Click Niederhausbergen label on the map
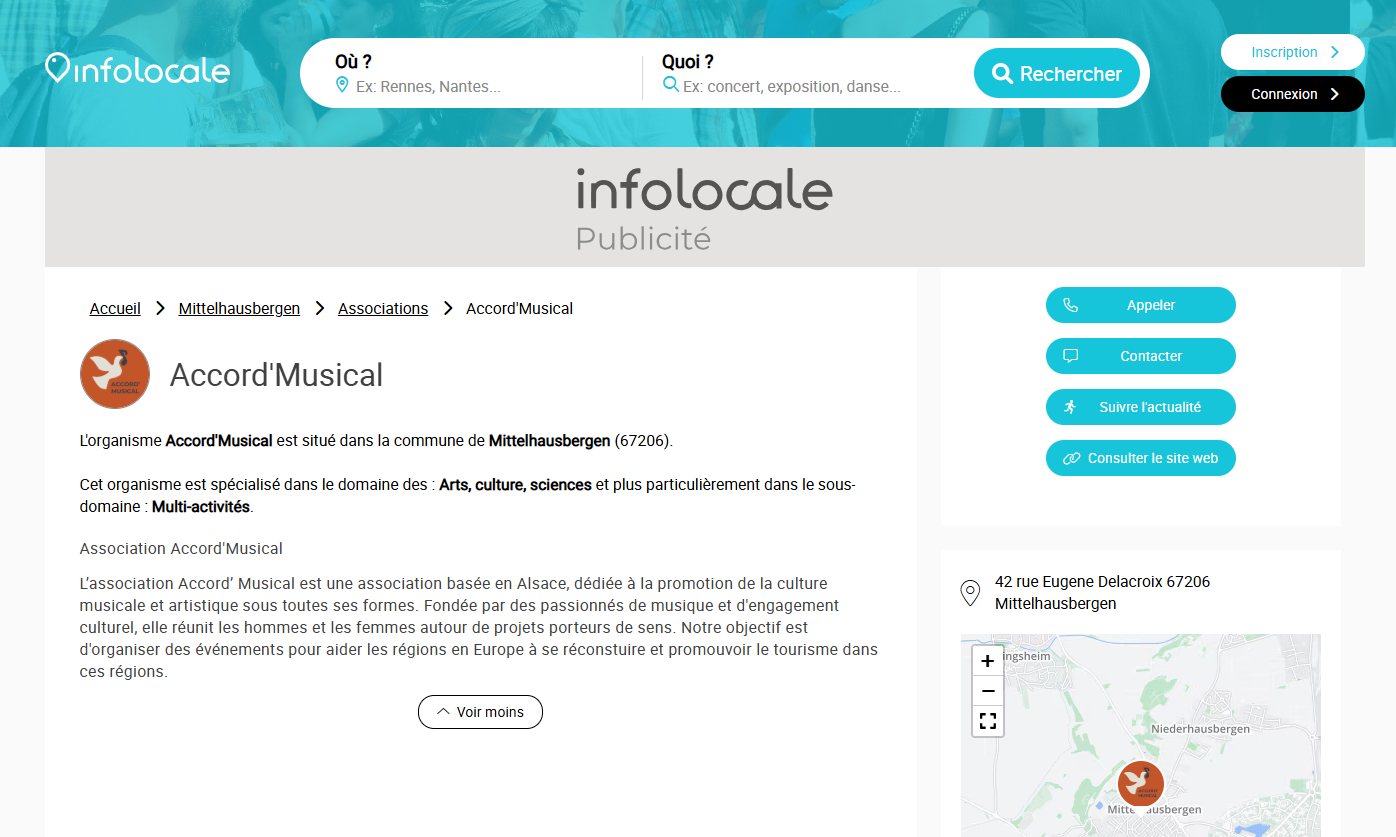This screenshot has width=1396, height=837. coord(1201,729)
